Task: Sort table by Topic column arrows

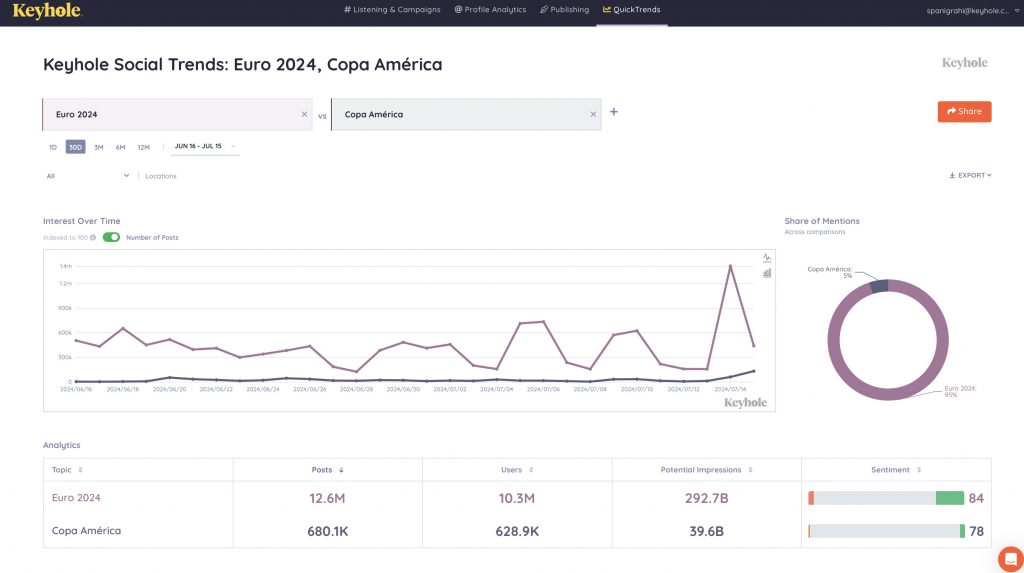Action: pyautogui.click(x=80, y=470)
